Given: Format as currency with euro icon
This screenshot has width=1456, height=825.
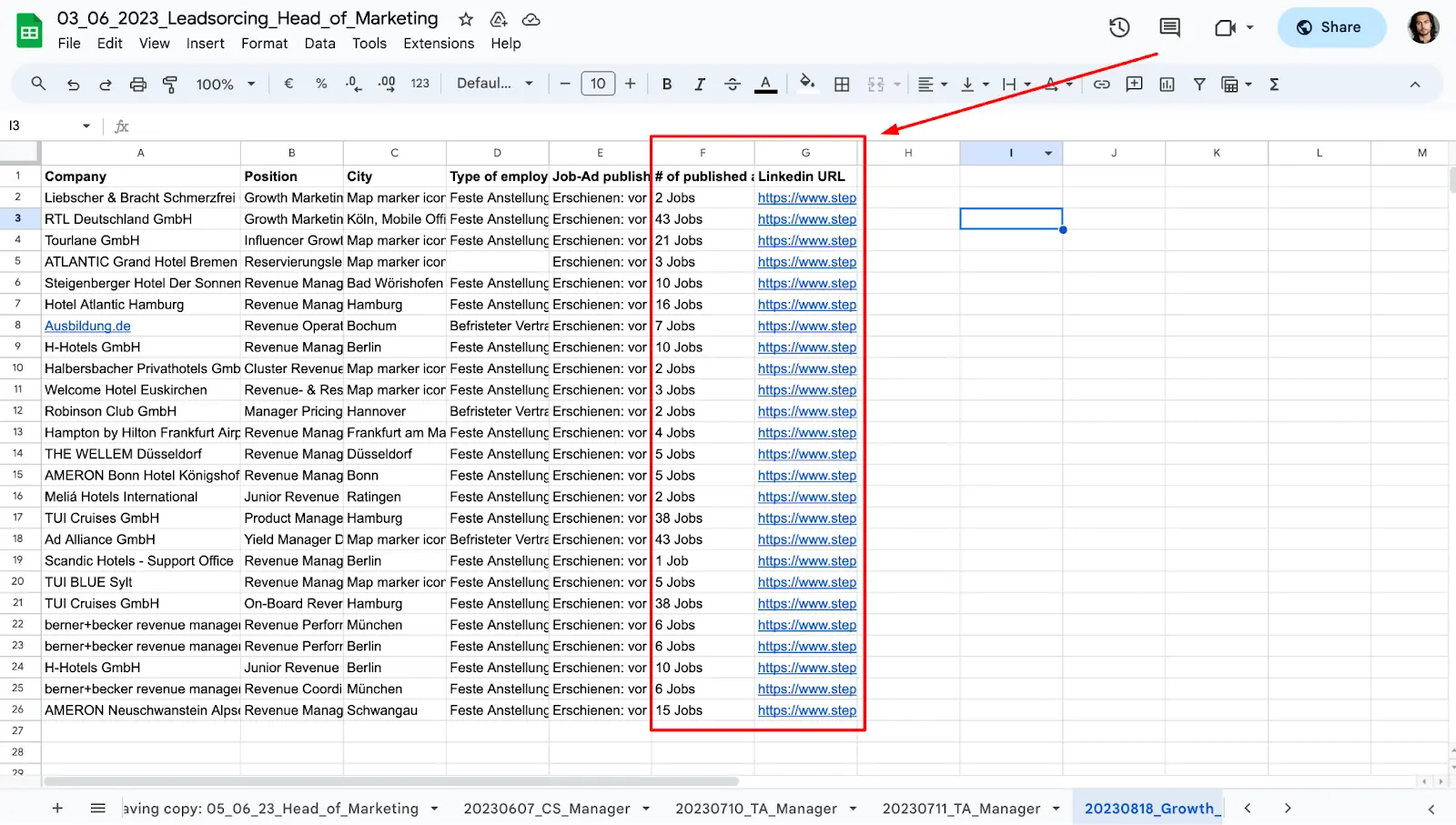Looking at the screenshot, I should pos(288,84).
